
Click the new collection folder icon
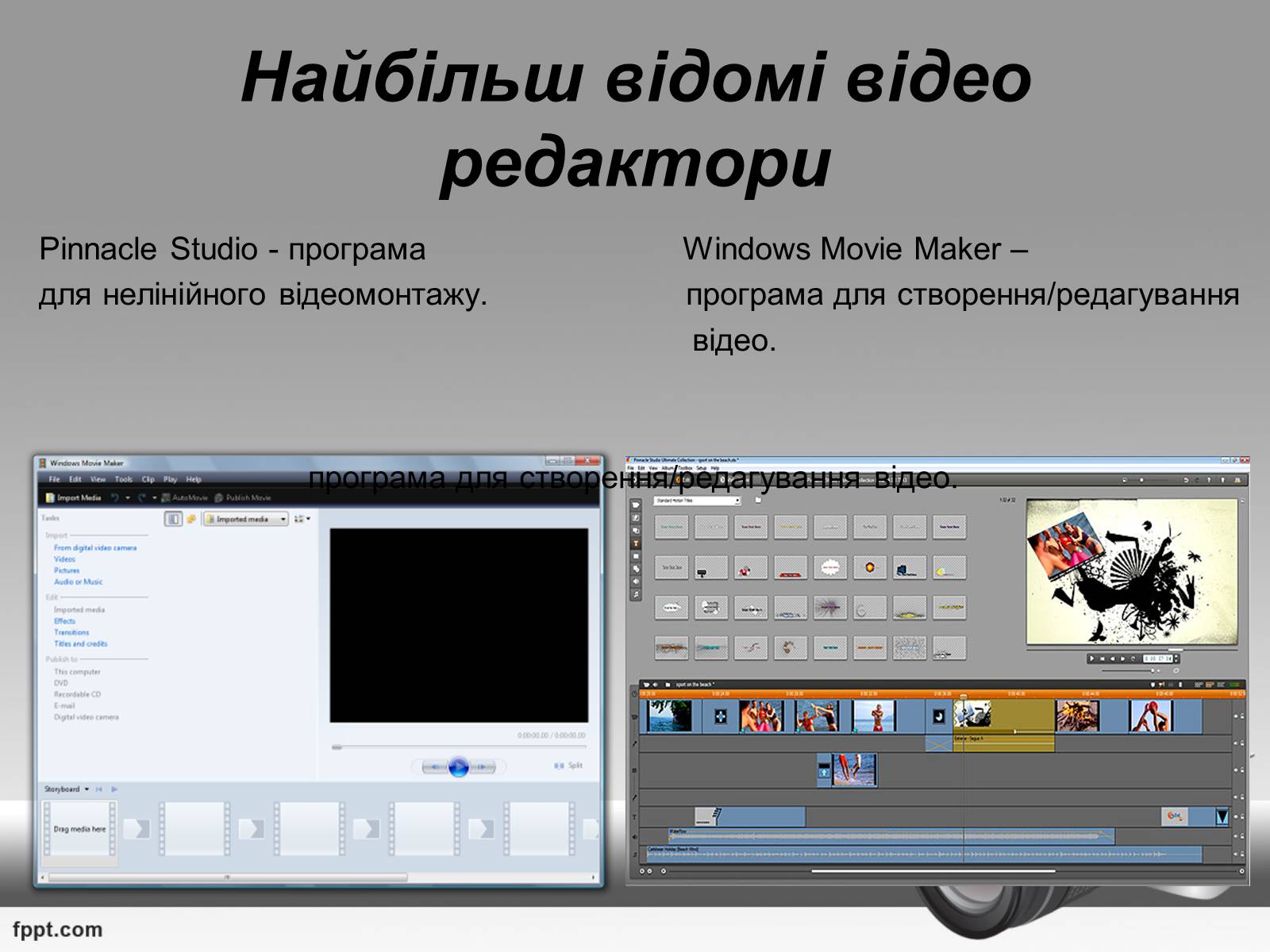tap(191, 519)
